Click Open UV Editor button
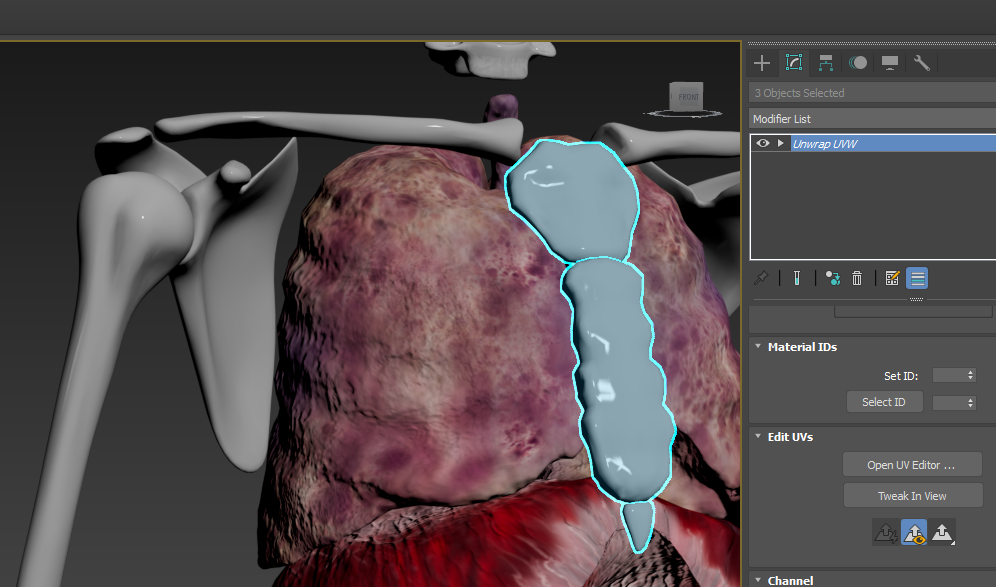This screenshot has width=996, height=587. pyautogui.click(x=912, y=465)
